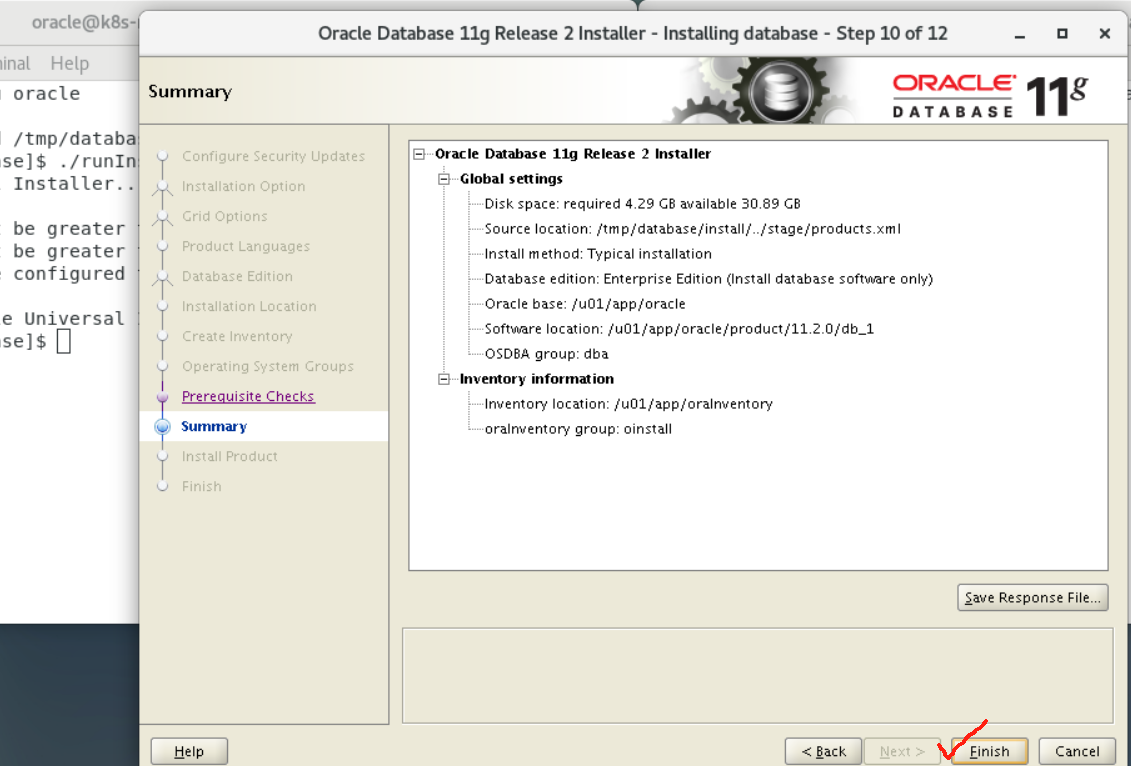Open installer Help button

tap(189, 751)
